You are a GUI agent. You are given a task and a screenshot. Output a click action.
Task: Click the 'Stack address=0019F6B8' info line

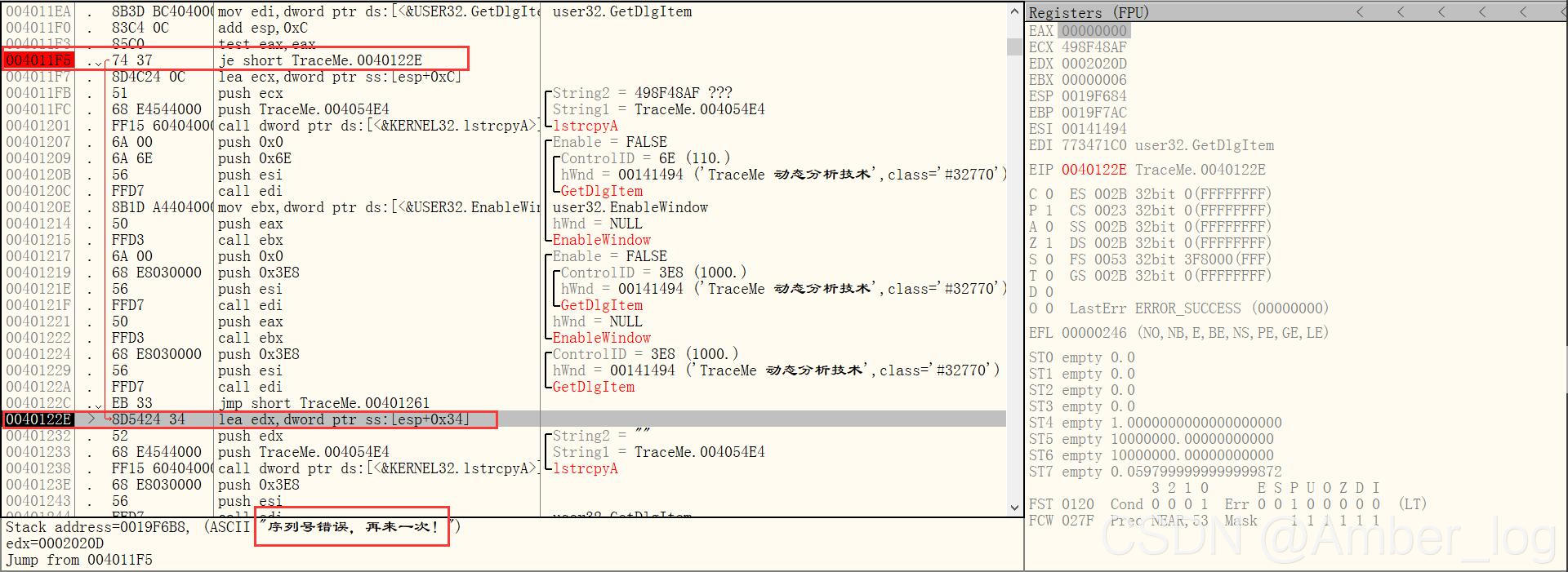pos(233,527)
